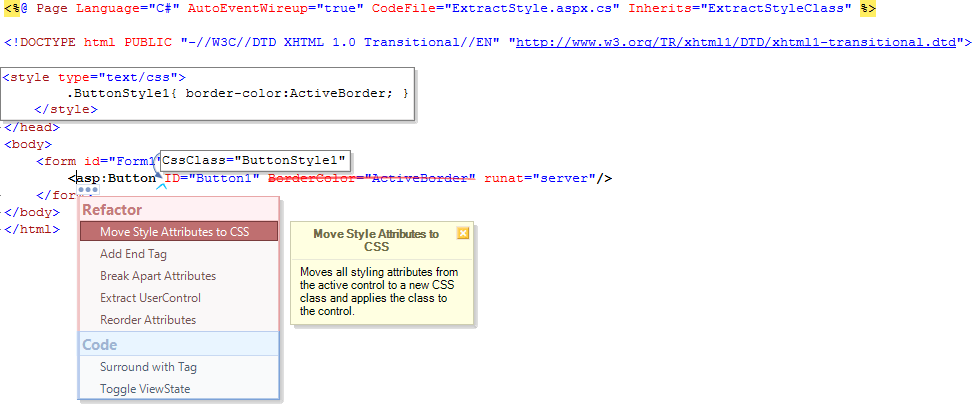
Task: Select Move Style Attributes to CSS refactoring
Action: pos(179,232)
